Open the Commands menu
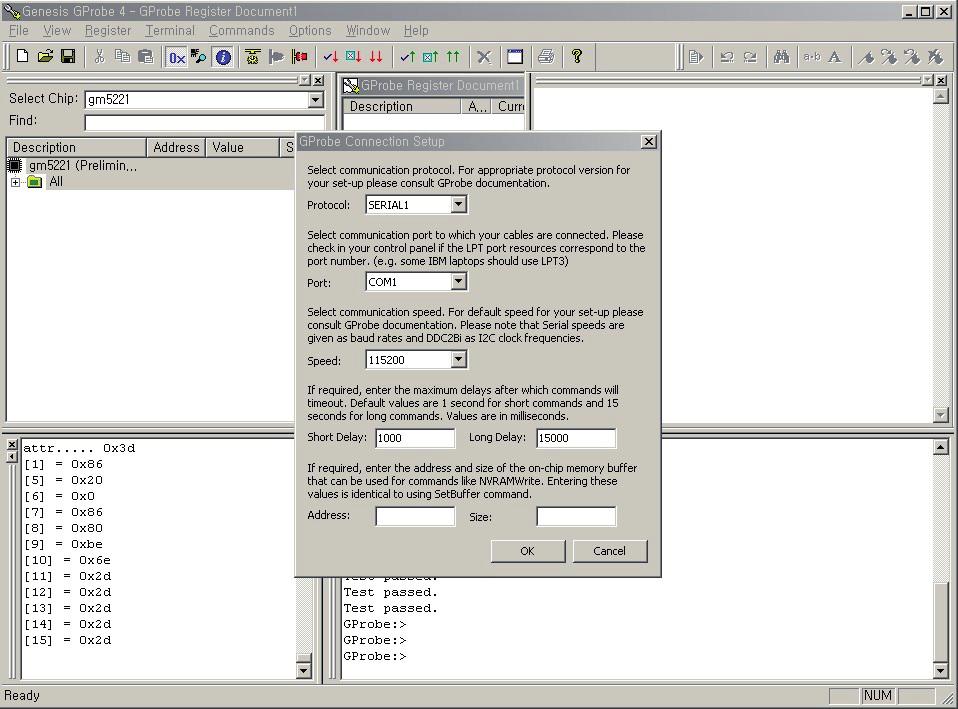Viewport: 958px width, 709px height. point(241,31)
